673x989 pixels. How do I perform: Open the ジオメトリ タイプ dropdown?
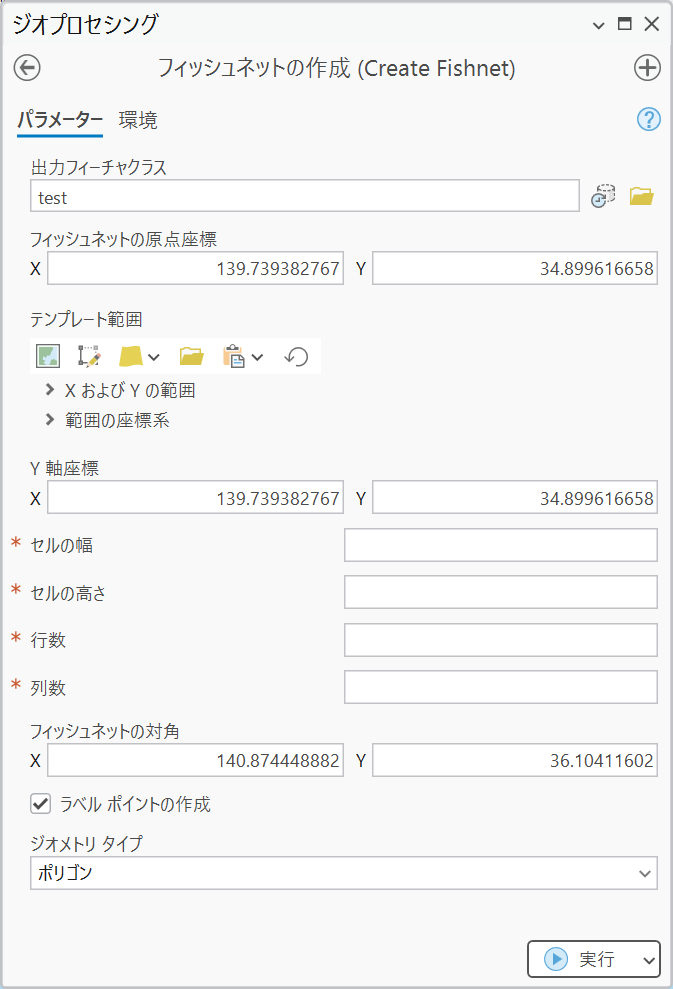click(343, 873)
